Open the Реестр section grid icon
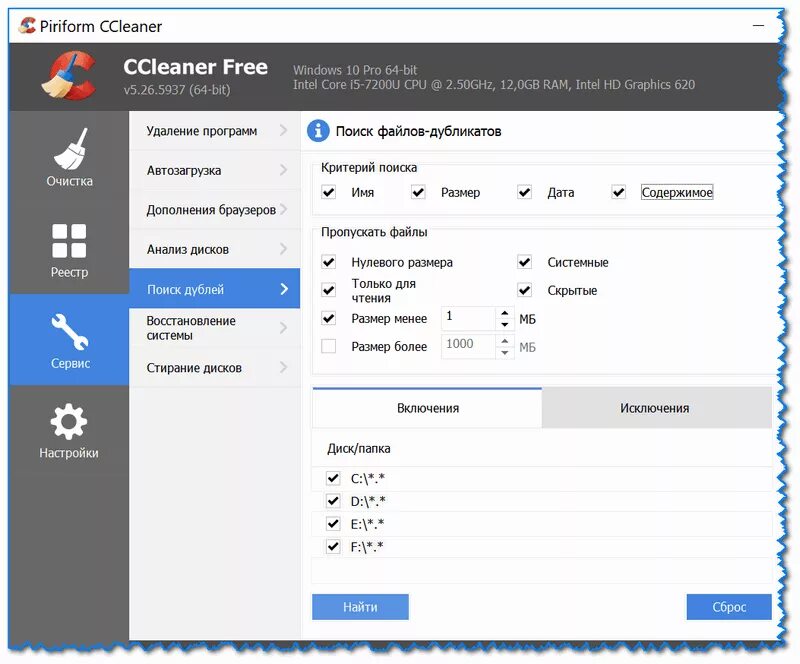This screenshot has height=664, width=800. point(69,240)
